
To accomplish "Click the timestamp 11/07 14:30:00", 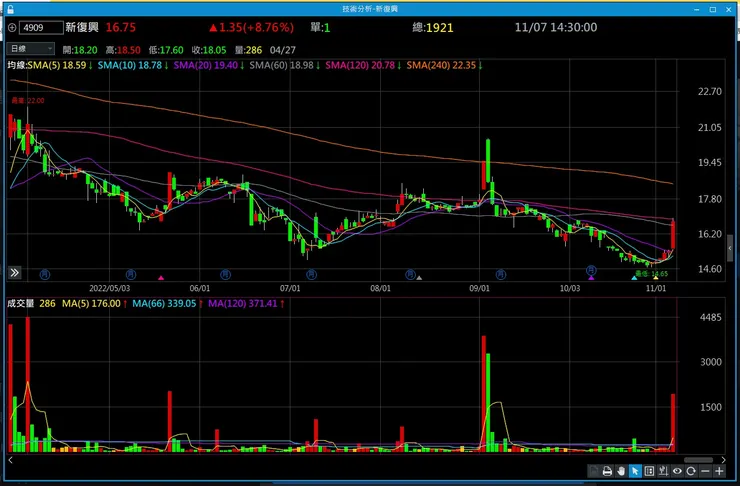I will 555,27.
